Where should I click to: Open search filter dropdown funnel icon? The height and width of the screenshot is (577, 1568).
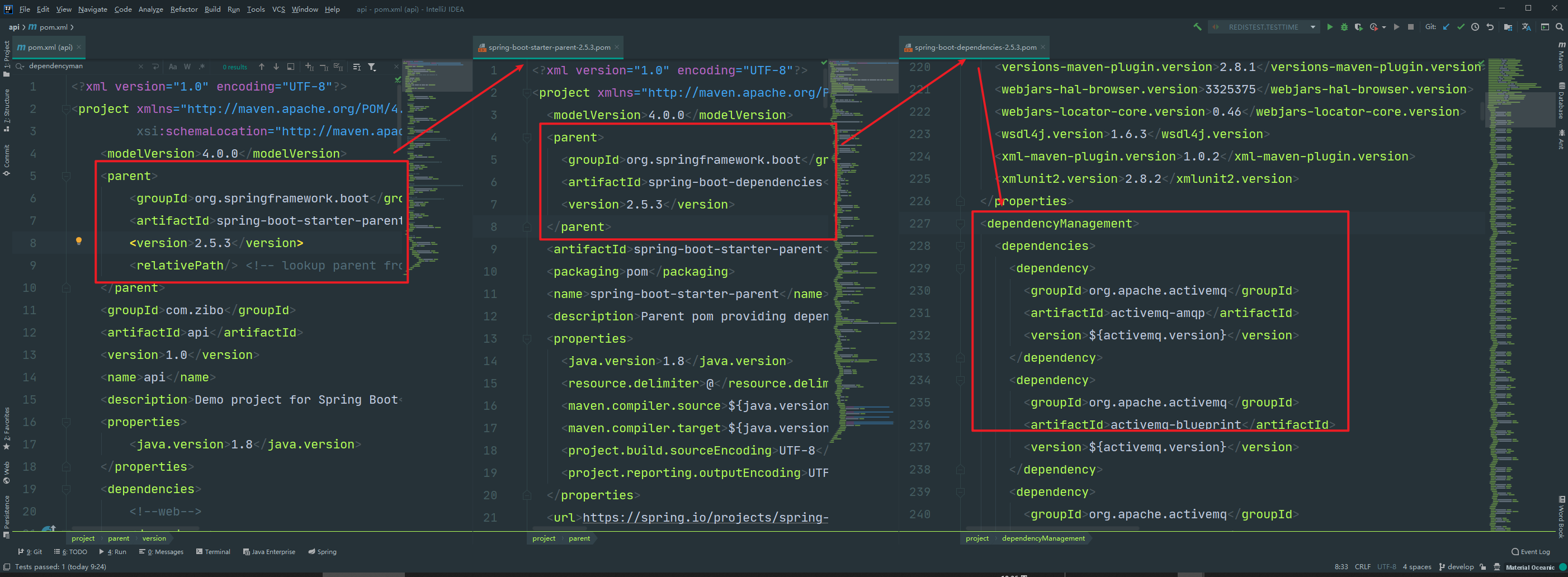(x=372, y=67)
